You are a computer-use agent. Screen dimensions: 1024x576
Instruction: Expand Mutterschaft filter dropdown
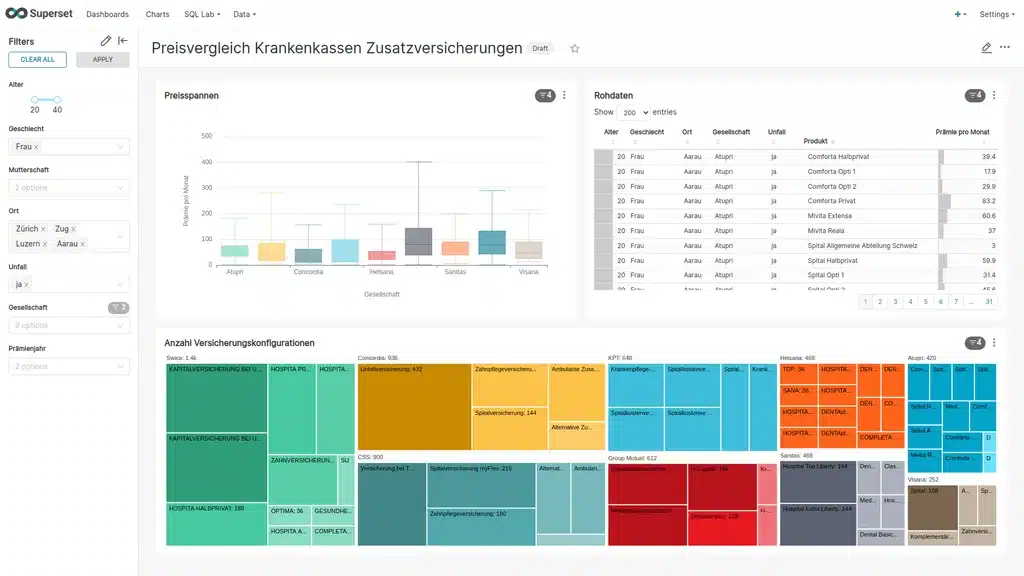pyautogui.click(x=120, y=188)
